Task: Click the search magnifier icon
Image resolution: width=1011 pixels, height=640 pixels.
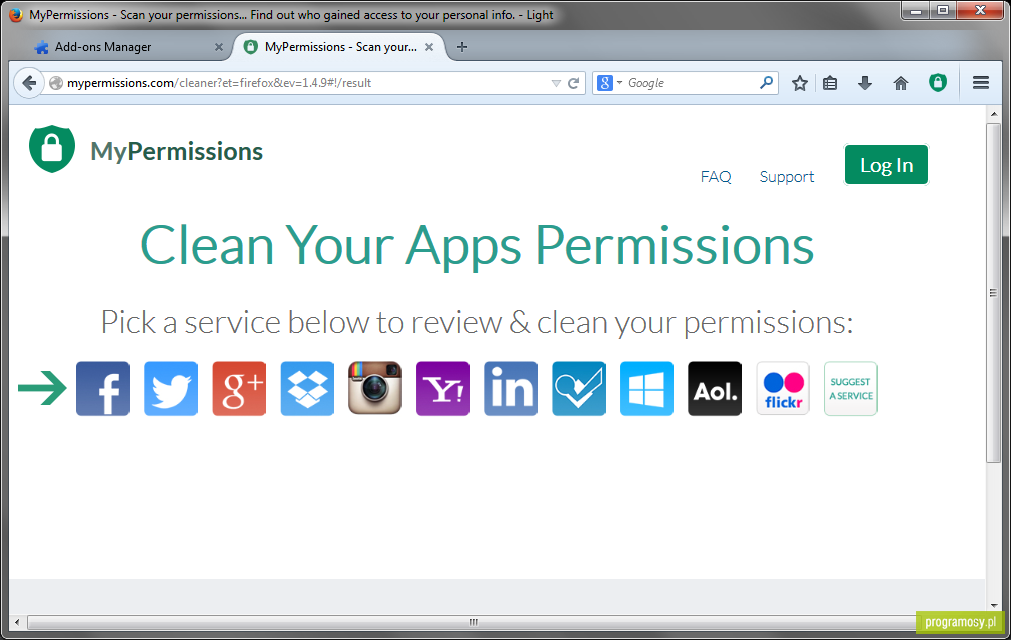Action: click(x=767, y=82)
